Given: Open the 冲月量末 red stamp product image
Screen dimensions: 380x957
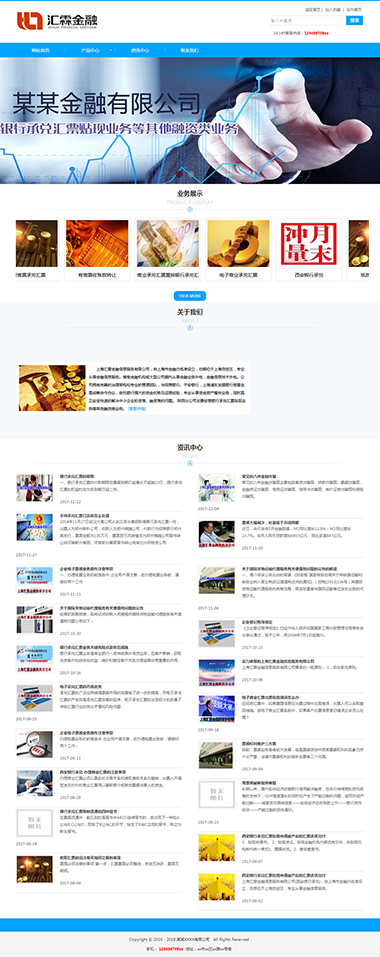Looking at the screenshot, I should 309,244.
